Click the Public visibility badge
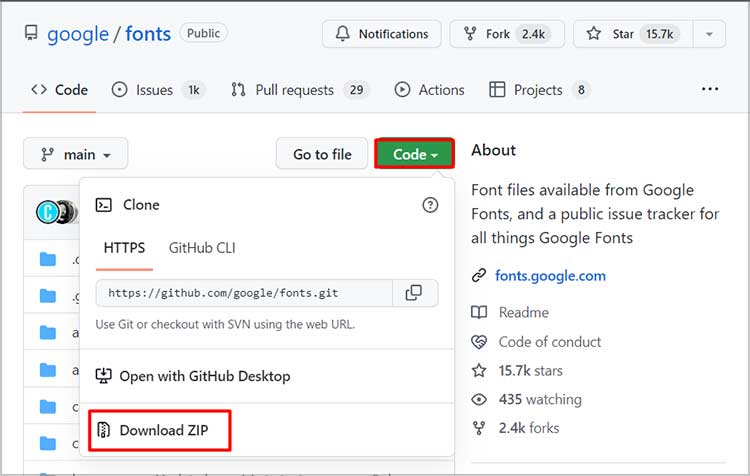Viewport: 750px width, 476px height. [x=203, y=33]
